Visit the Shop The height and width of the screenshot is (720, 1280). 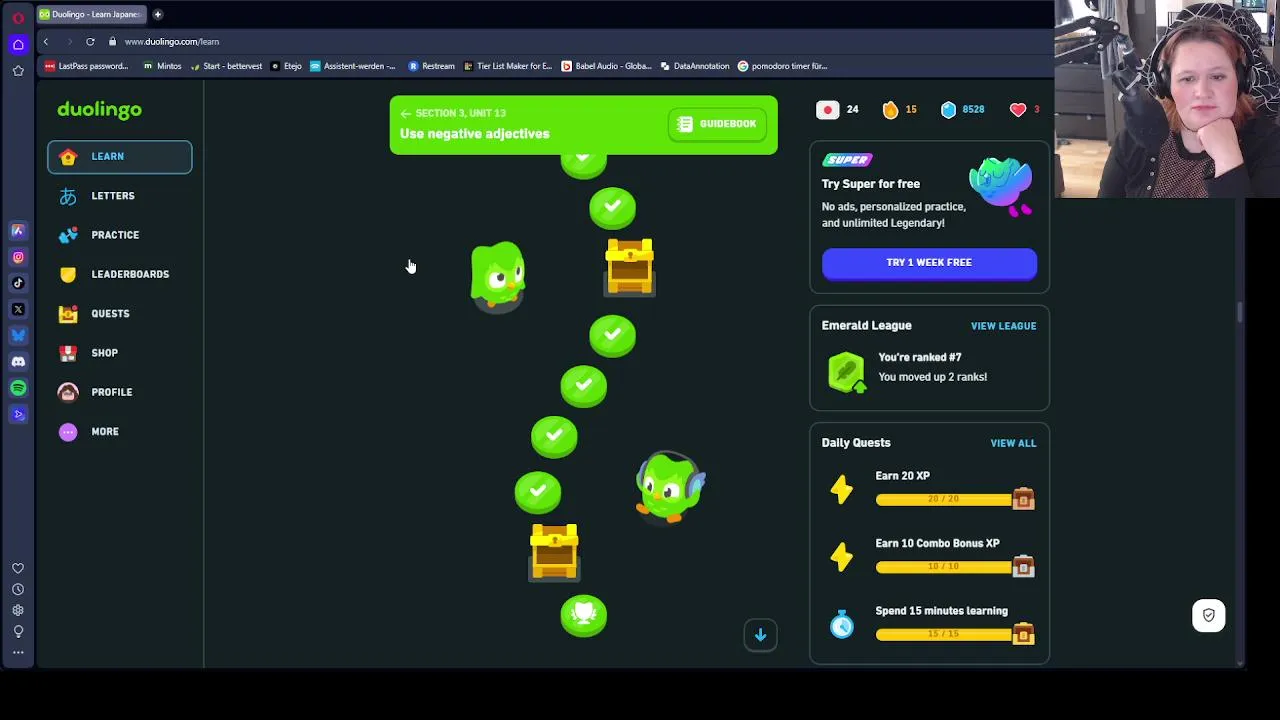point(119,353)
